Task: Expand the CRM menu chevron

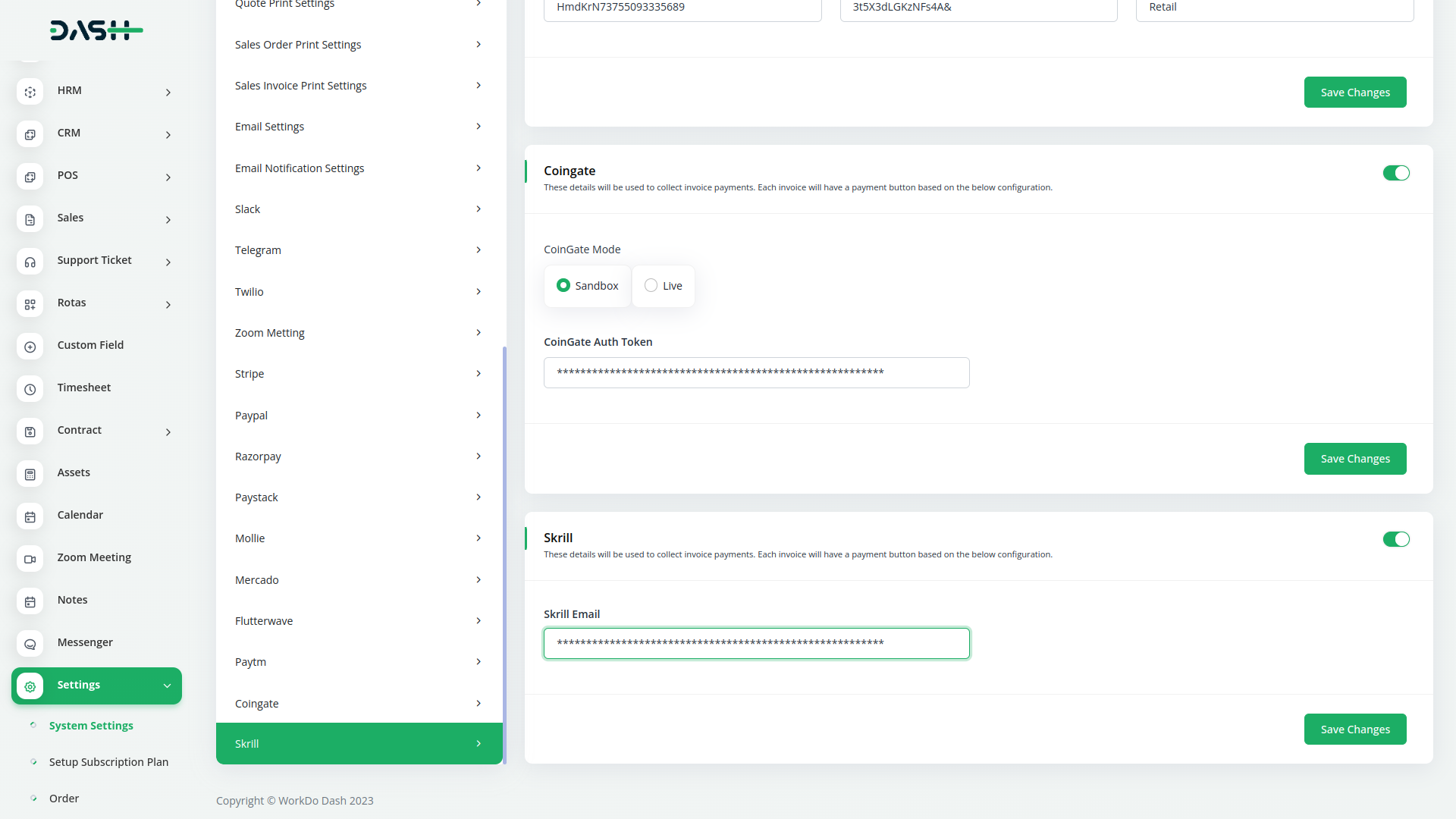Action: click(168, 135)
